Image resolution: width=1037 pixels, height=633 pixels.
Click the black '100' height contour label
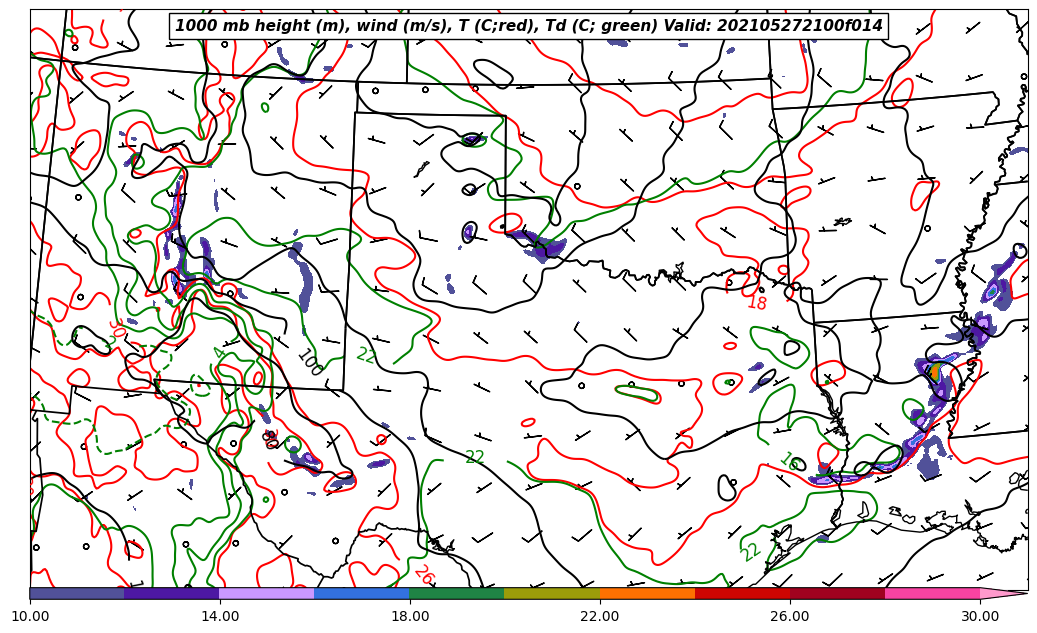[310, 362]
